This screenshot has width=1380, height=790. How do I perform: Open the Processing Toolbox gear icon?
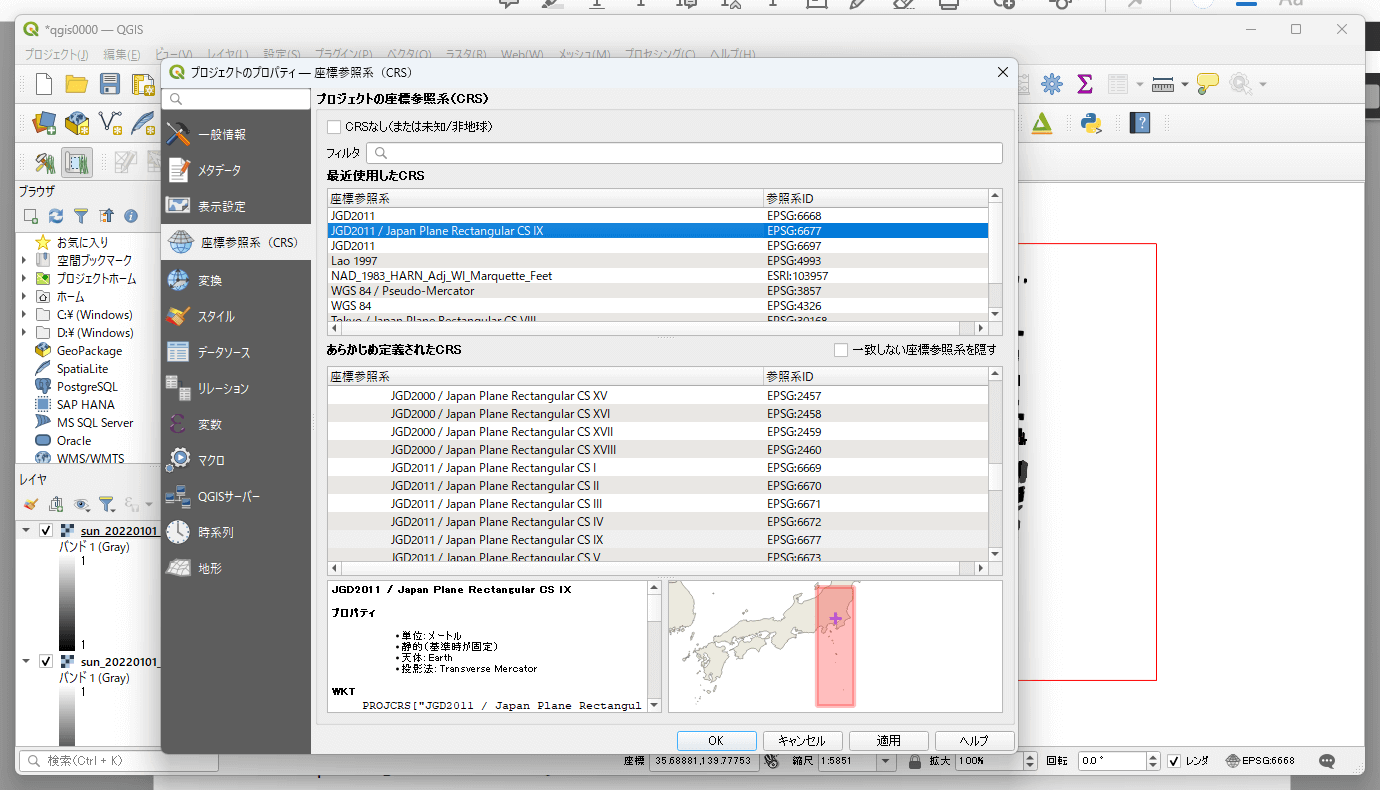click(x=1051, y=84)
